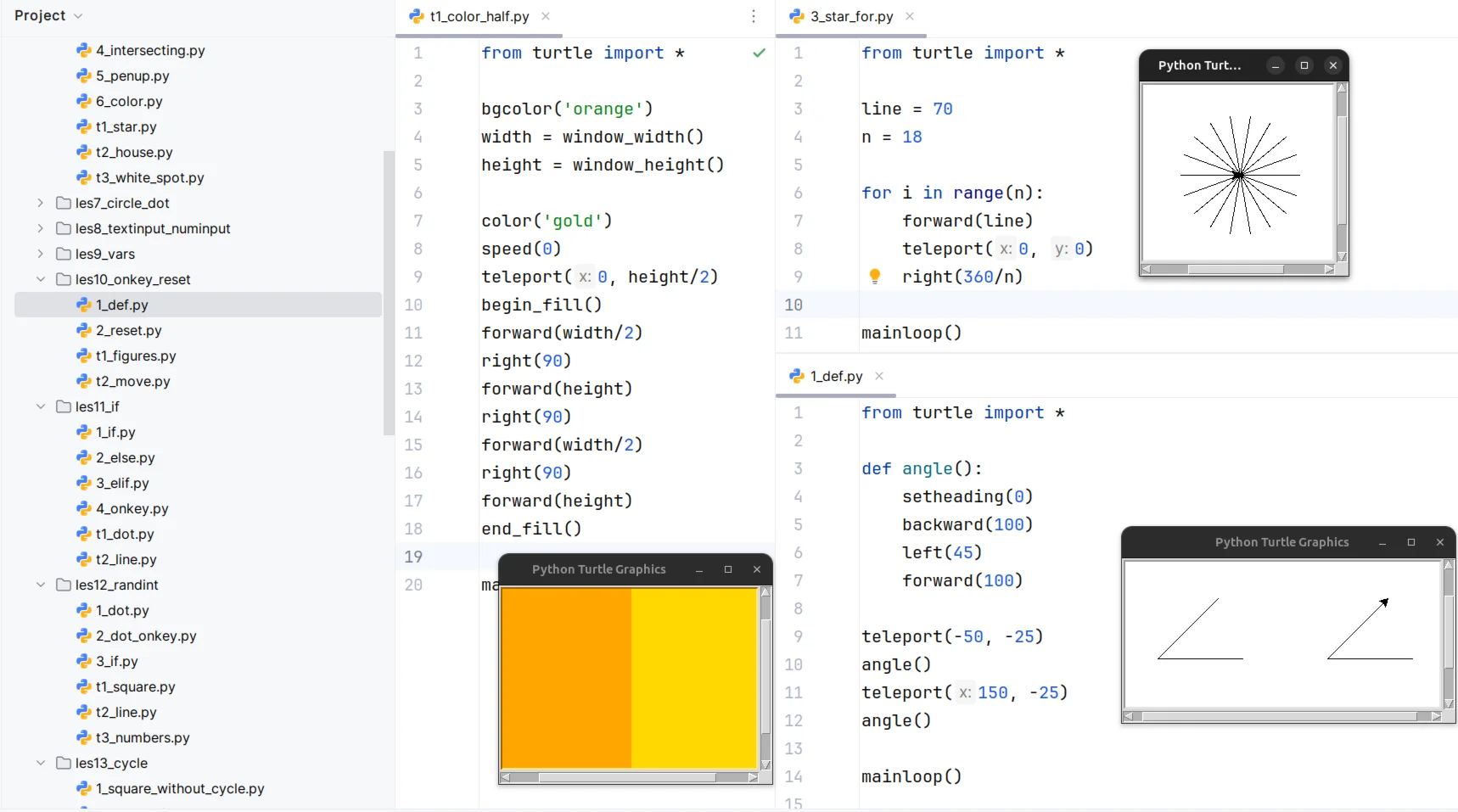Switch to the 3_star_for.py tab
Screen dimensions: 1458x812
click(850, 16)
